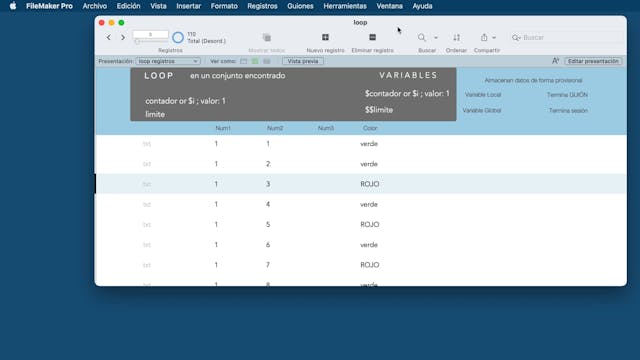
Task: Click the Nuevo registro icon
Action: (x=325, y=37)
